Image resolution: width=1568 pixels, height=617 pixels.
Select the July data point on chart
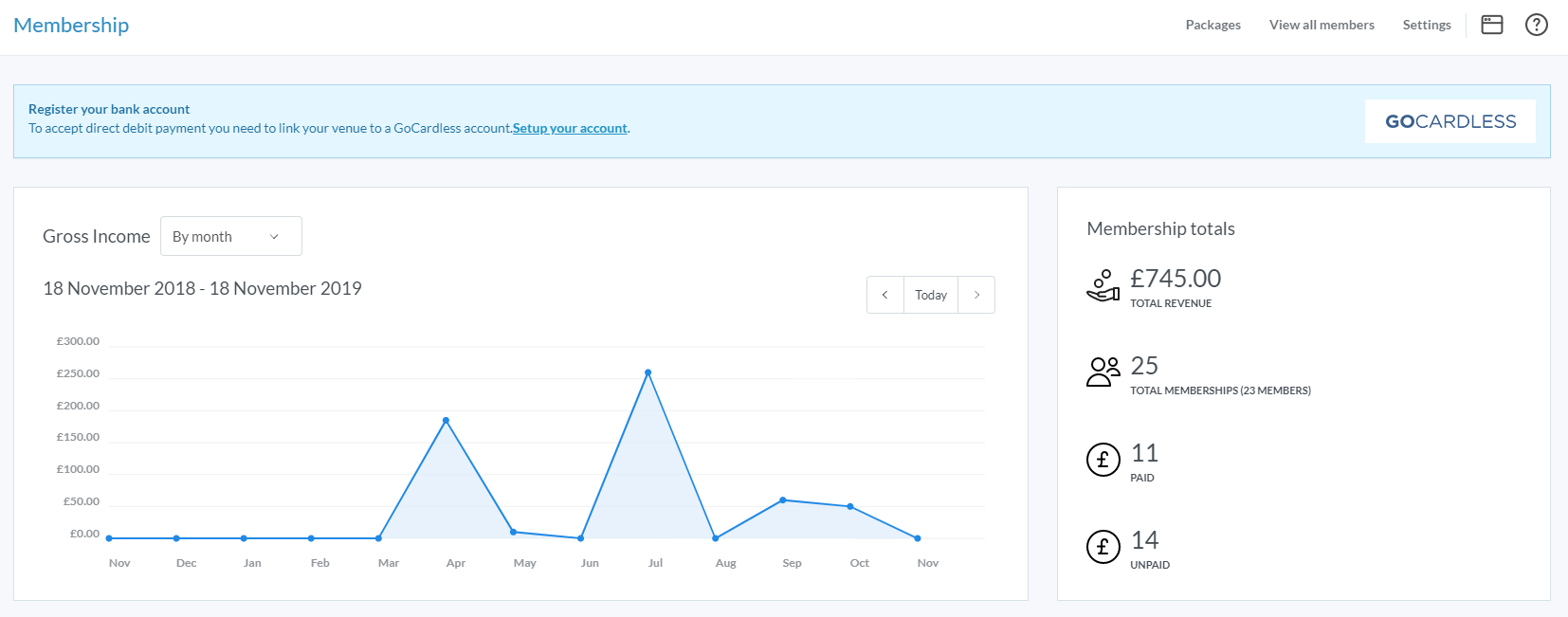[x=648, y=372]
